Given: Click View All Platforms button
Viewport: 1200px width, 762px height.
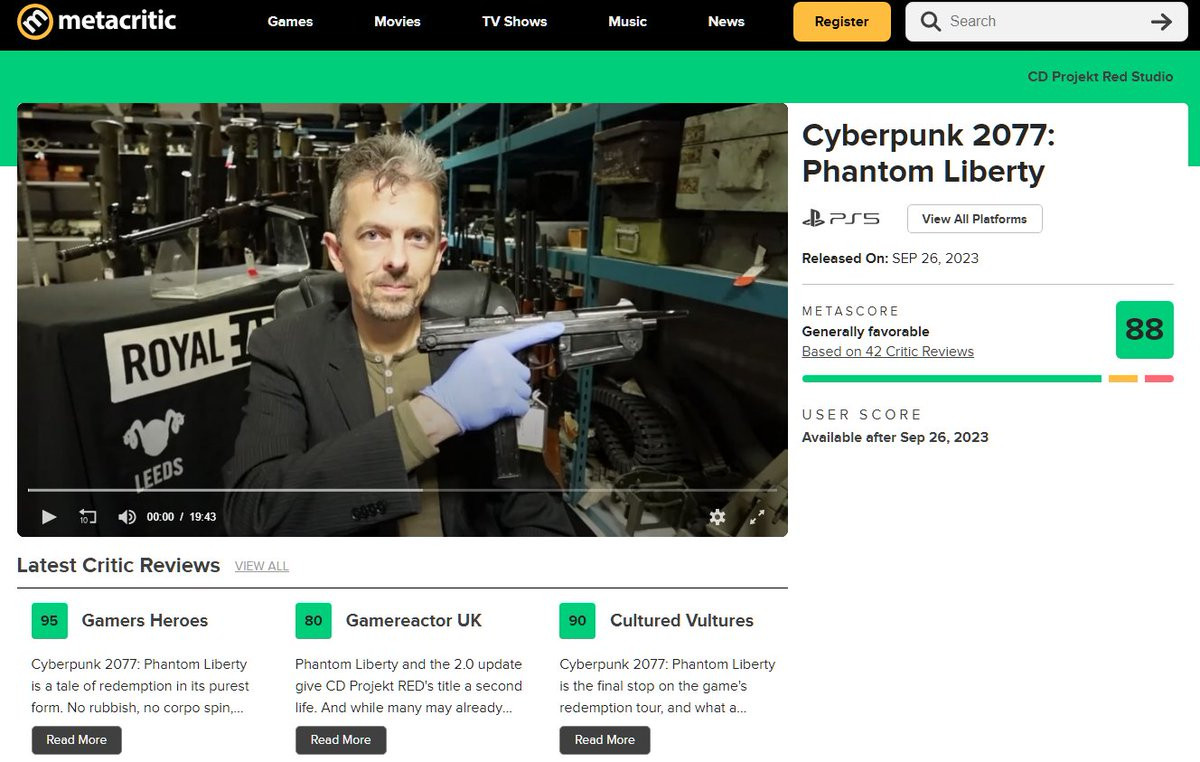Looking at the screenshot, I should pos(974,219).
